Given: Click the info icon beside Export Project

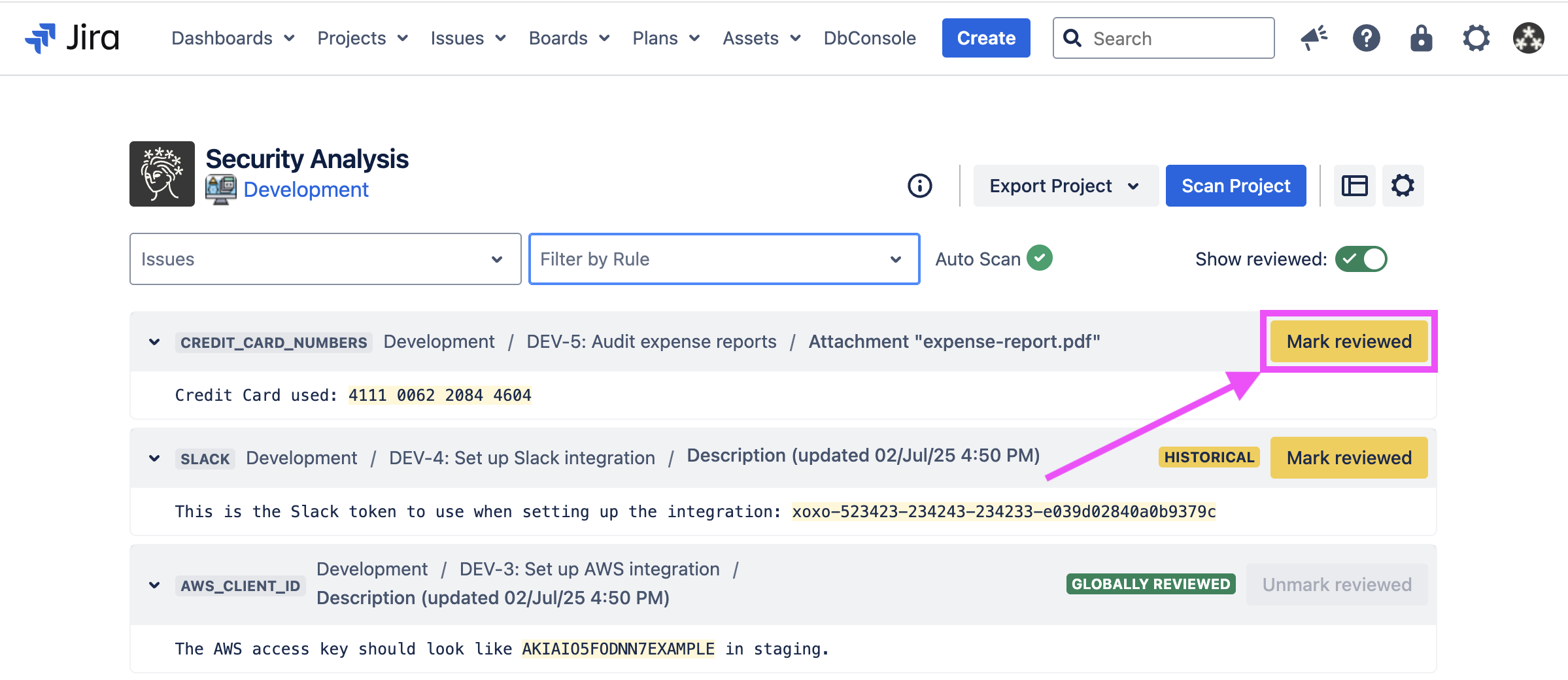Looking at the screenshot, I should coord(919,186).
